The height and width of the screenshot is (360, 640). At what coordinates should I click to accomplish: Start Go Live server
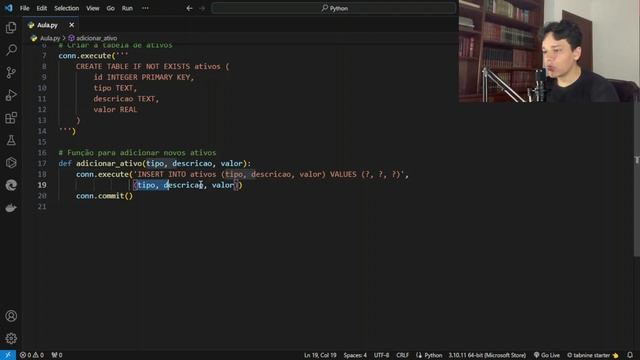[547, 355]
